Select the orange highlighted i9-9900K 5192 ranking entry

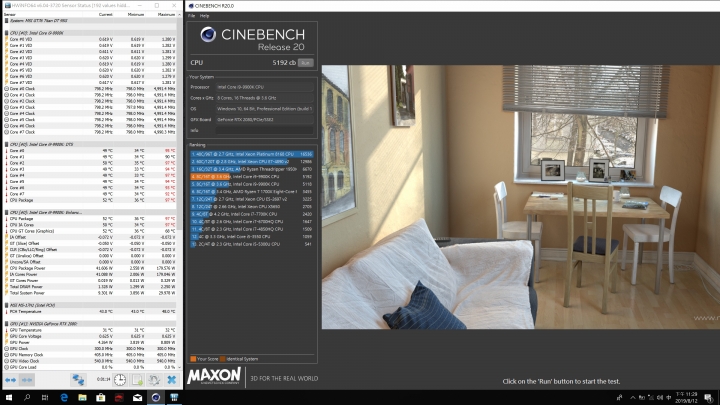[252, 176]
